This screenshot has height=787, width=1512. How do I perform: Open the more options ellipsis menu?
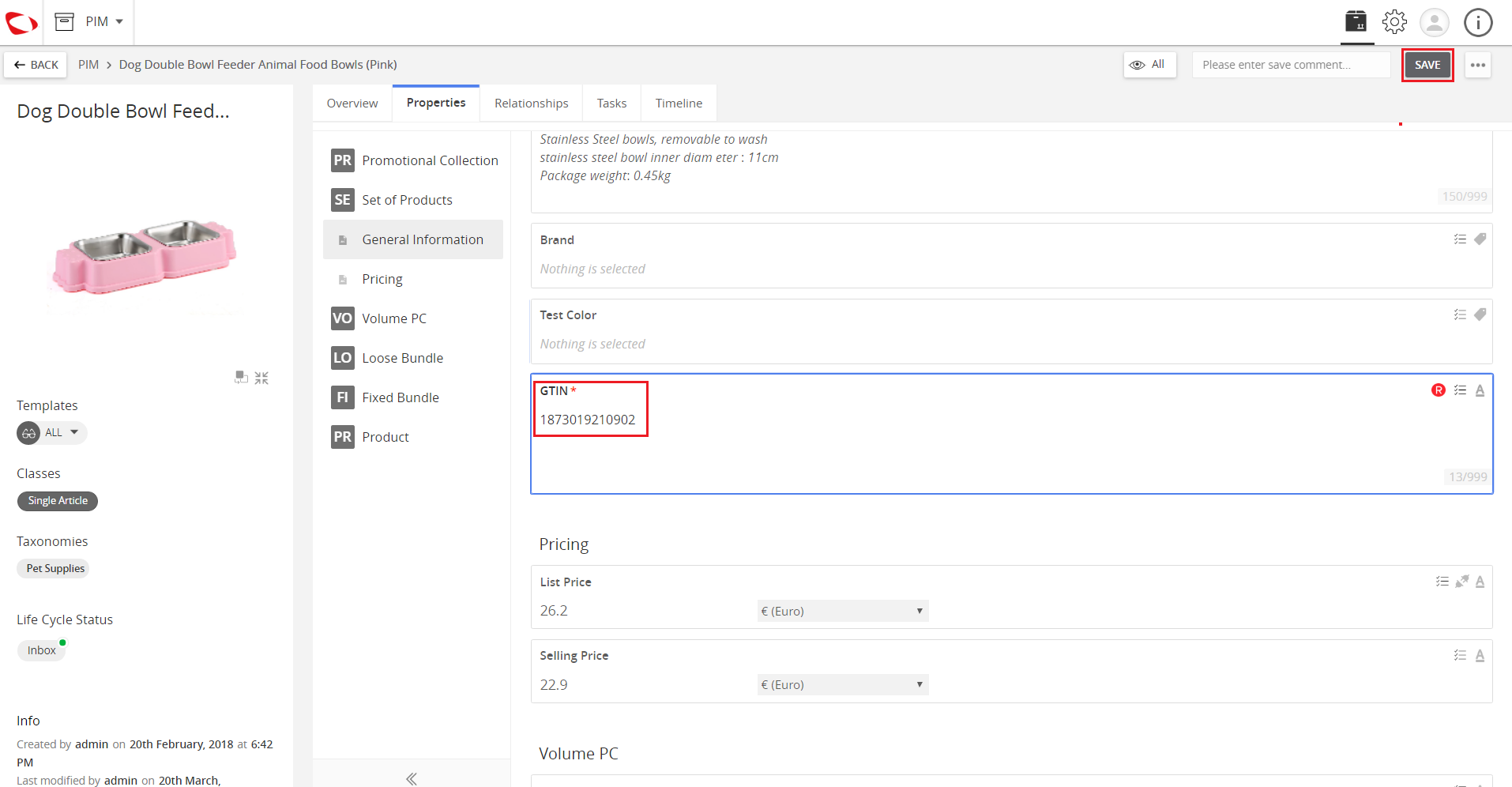(1477, 65)
